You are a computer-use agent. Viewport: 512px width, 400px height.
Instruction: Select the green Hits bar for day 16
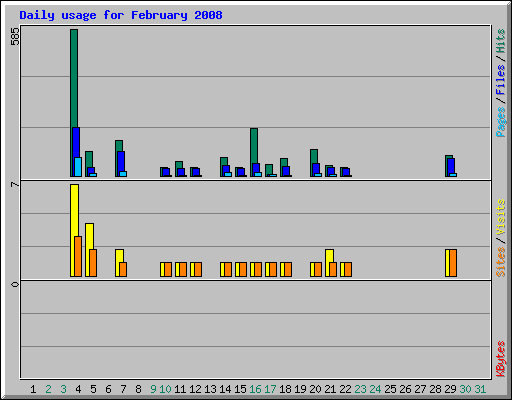coord(254,146)
